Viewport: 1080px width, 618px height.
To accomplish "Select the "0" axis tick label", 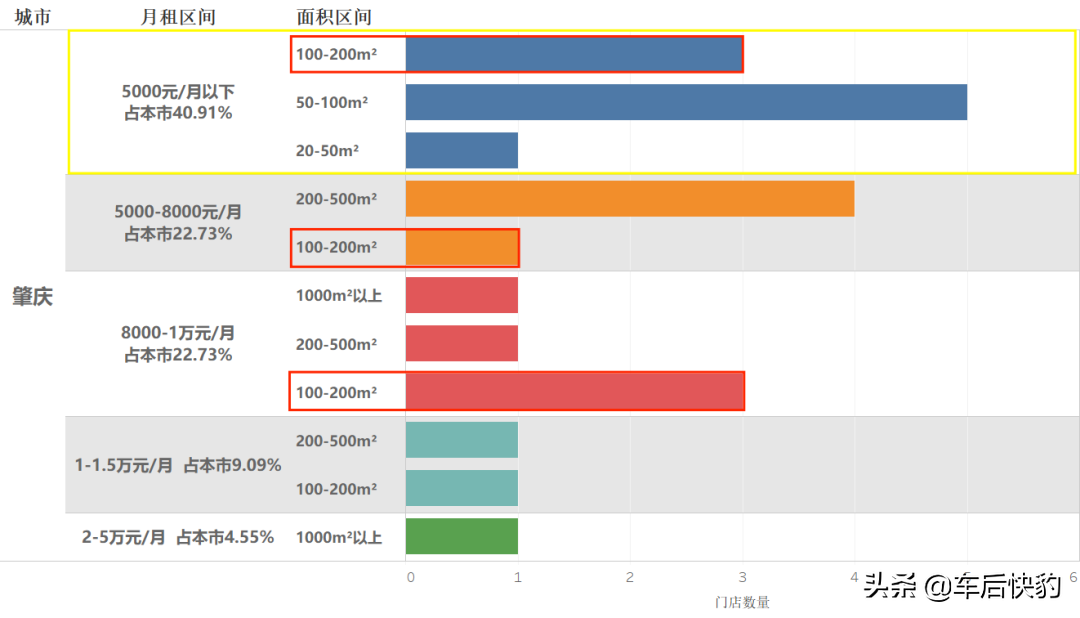I will click(x=411, y=577).
